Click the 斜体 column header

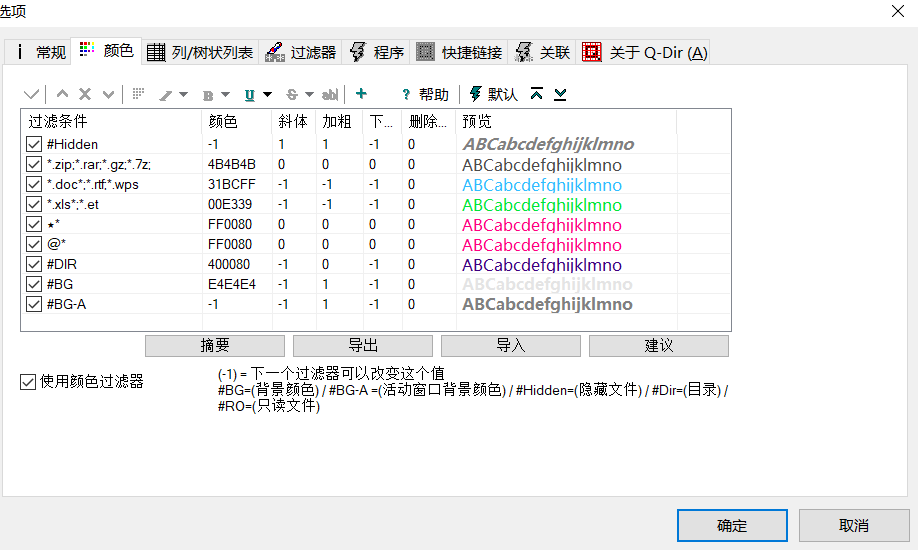(x=294, y=121)
